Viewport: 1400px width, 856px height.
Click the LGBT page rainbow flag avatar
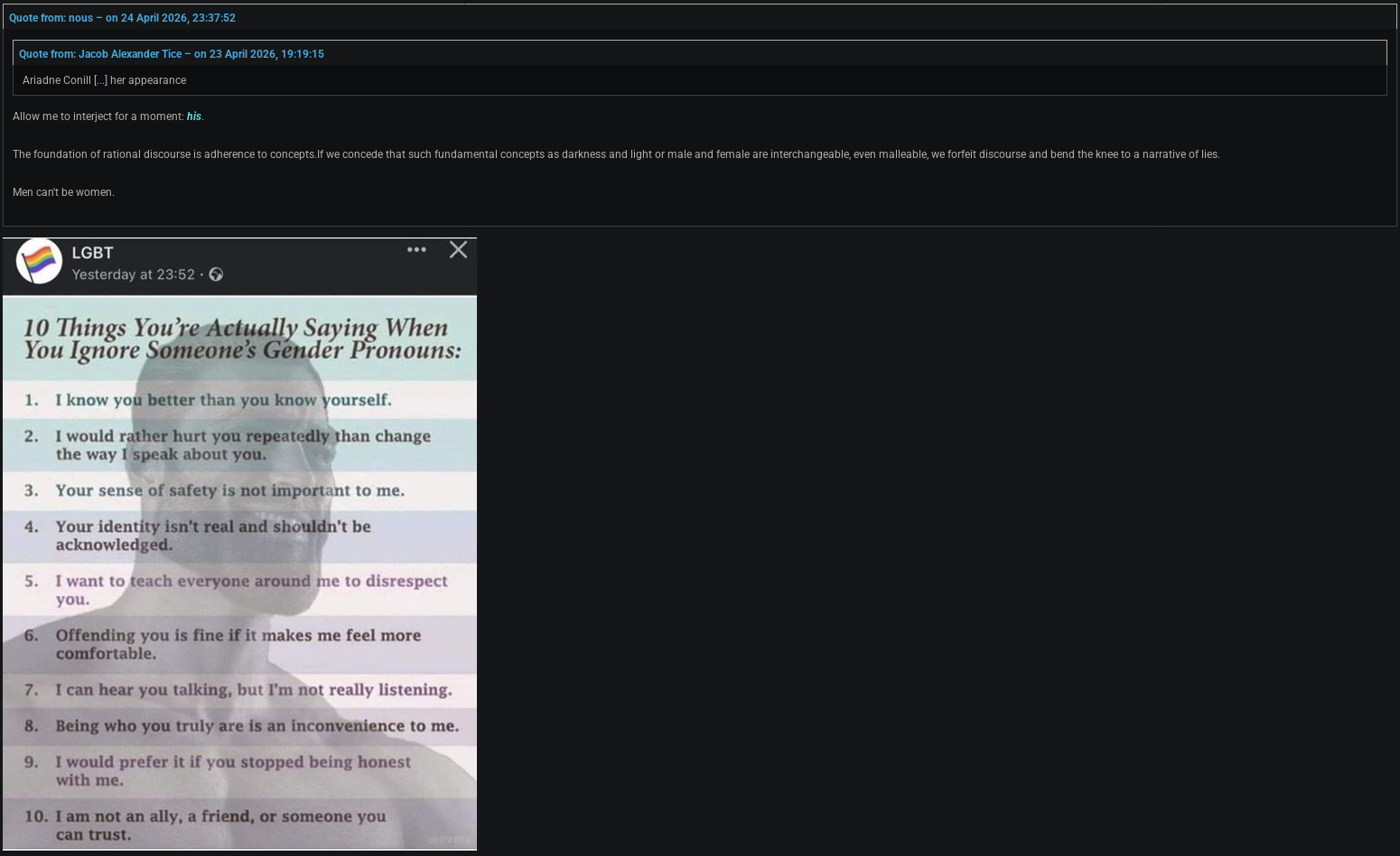pyautogui.click(x=39, y=262)
